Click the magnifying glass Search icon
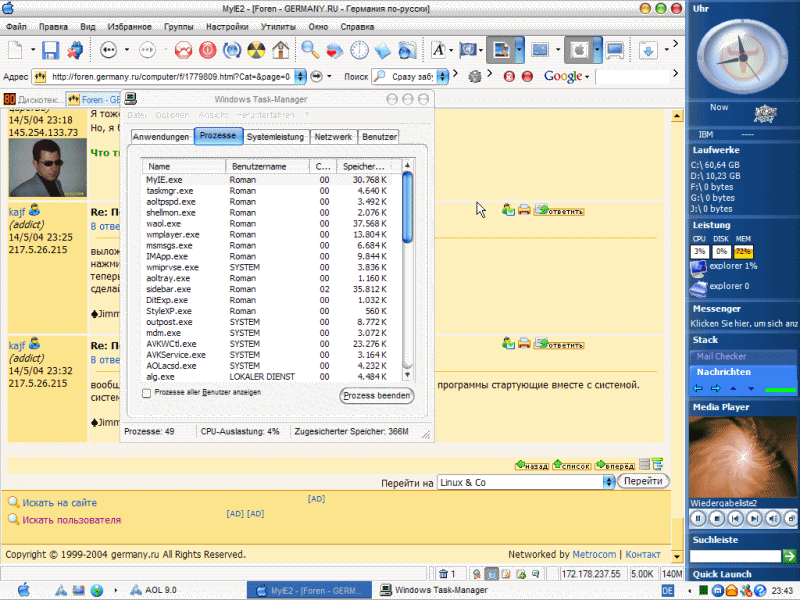Screen dimensions: 800x600 [x=310, y=50]
